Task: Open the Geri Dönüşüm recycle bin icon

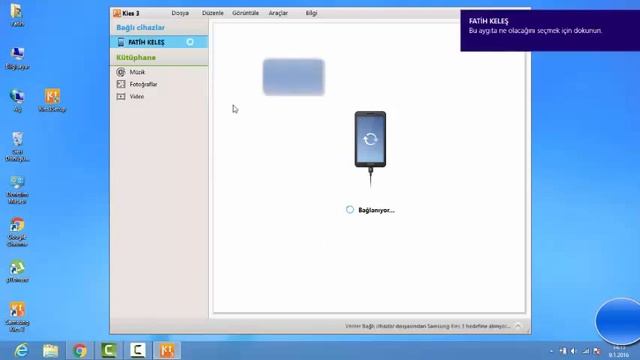Action: [17, 147]
